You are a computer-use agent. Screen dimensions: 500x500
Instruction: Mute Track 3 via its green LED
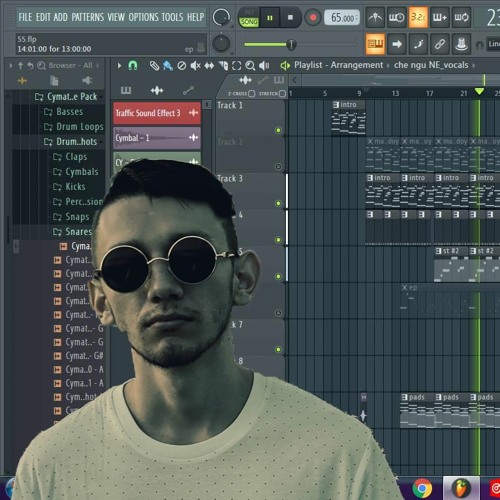(x=278, y=203)
